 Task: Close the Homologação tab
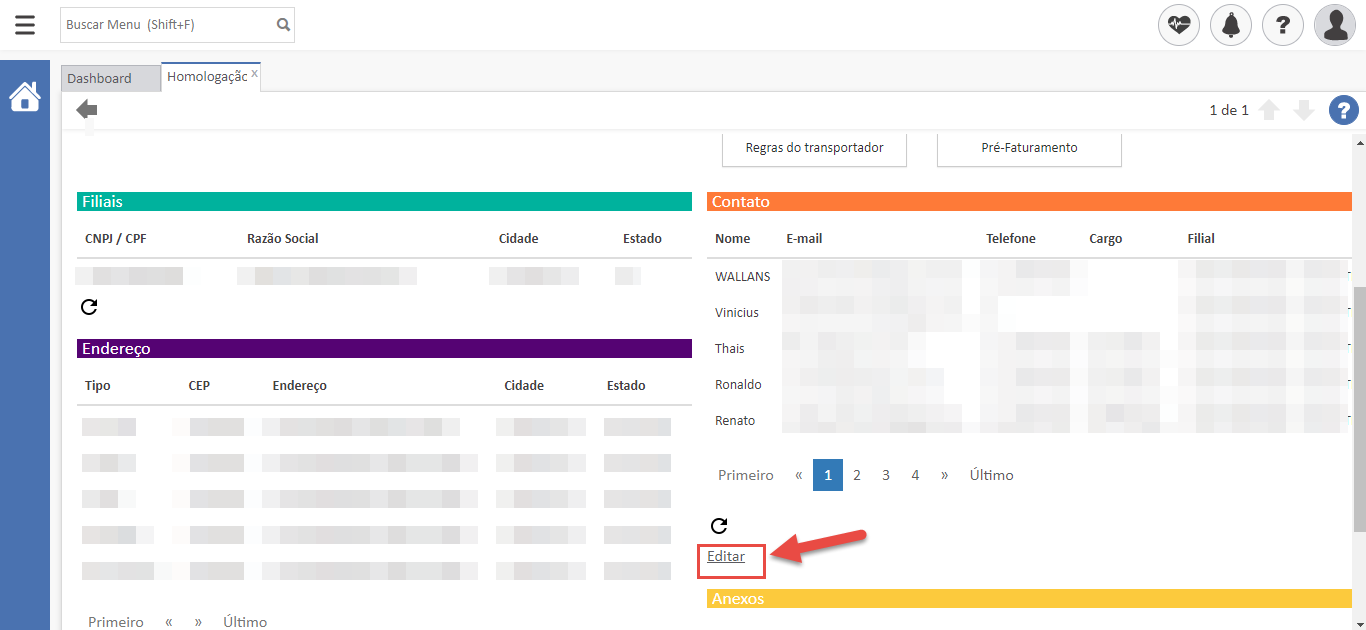tap(254, 74)
